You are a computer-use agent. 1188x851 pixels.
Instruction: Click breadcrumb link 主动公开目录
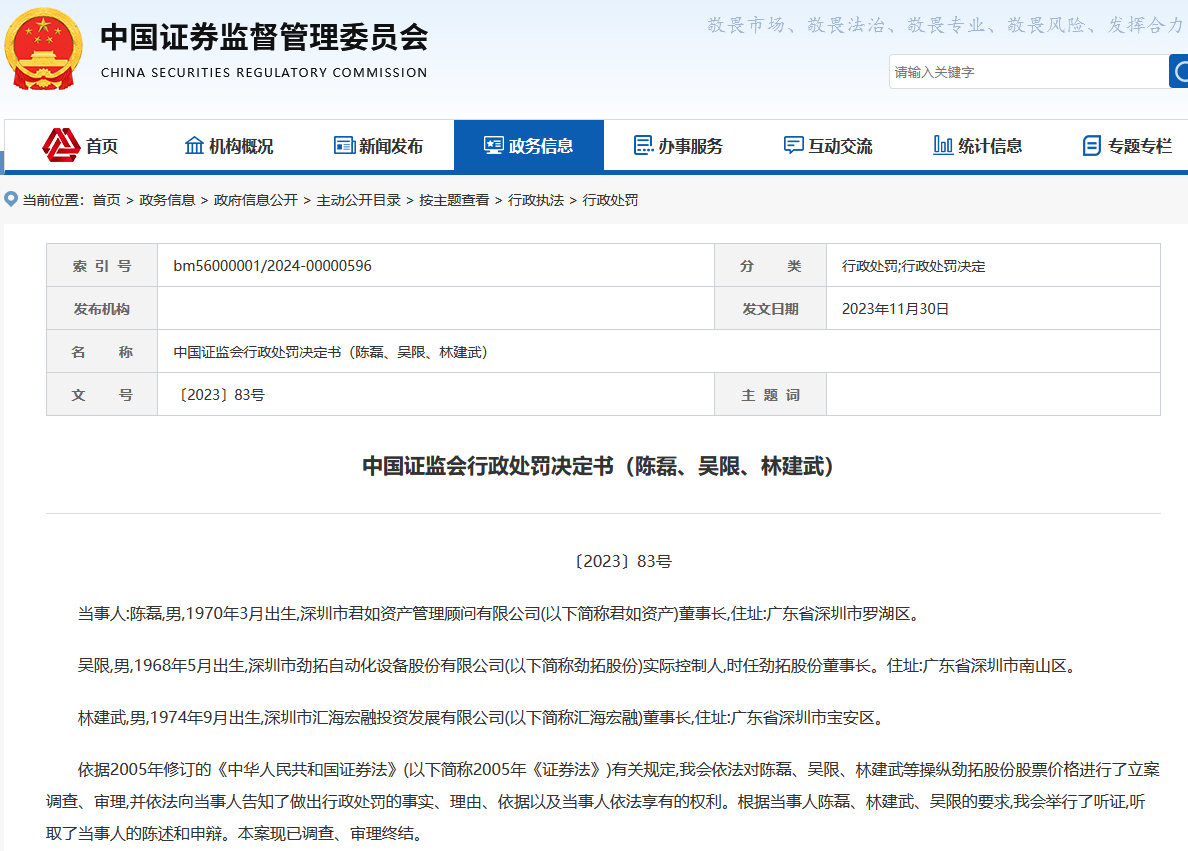358,200
